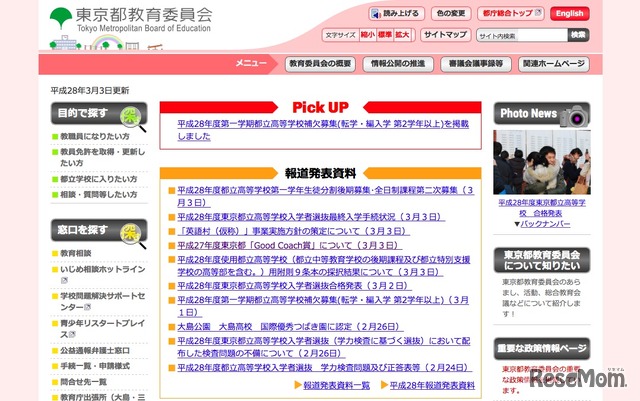Viewport: 640px width, 401px height.
Task: Open Photo News バックナンバー link
Action: tap(545, 224)
